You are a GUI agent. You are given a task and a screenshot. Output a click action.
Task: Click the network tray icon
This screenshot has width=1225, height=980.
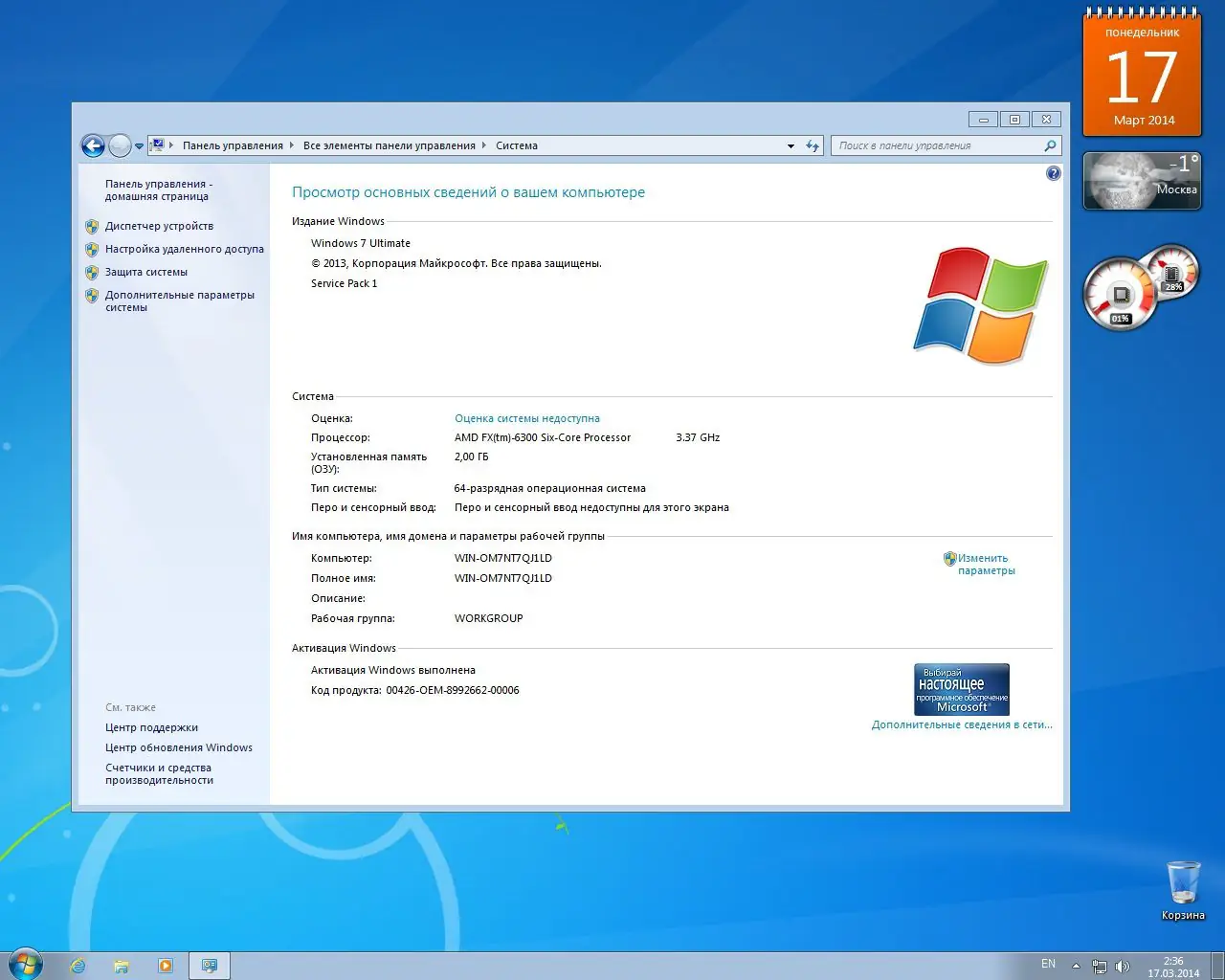point(1100,967)
